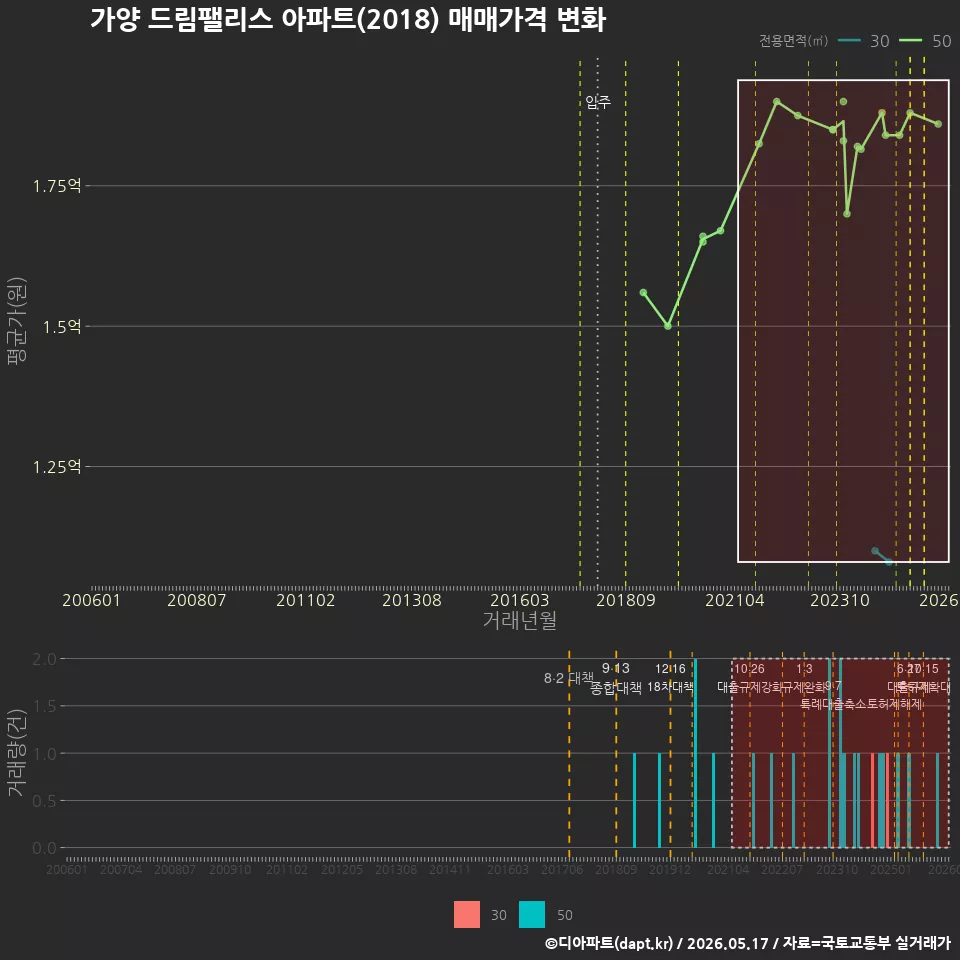Screen dimensions: 960x960
Task: Click the 종합대책 annotation text
Action: click(616, 688)
